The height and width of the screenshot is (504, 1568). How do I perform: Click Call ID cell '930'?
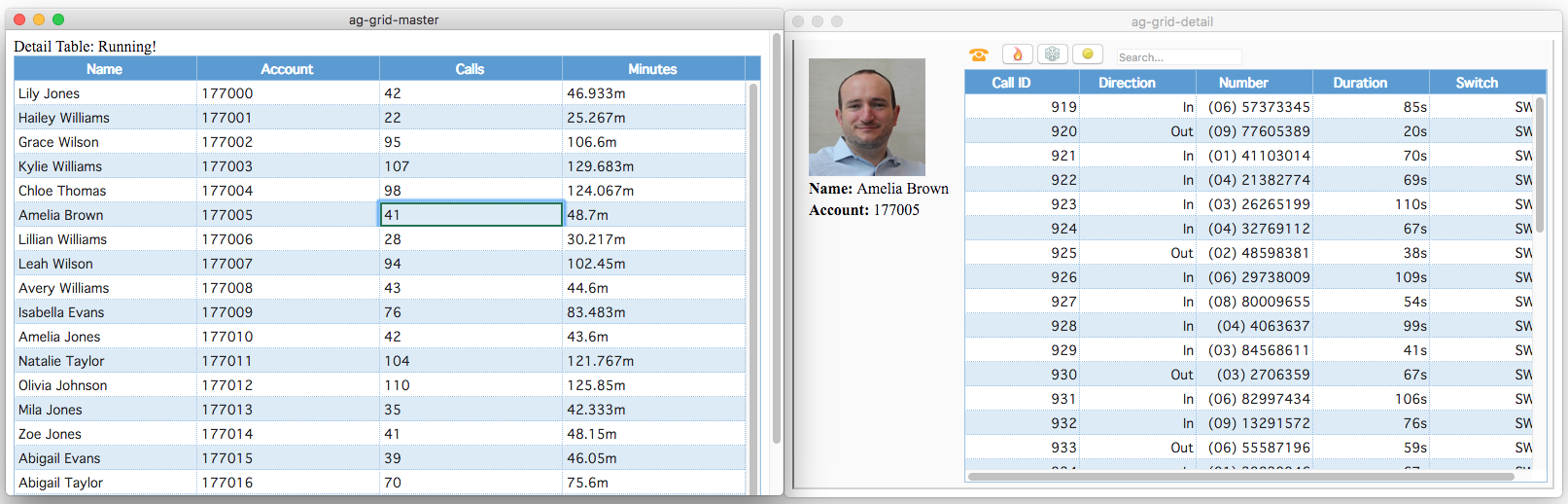(1022, 375)
